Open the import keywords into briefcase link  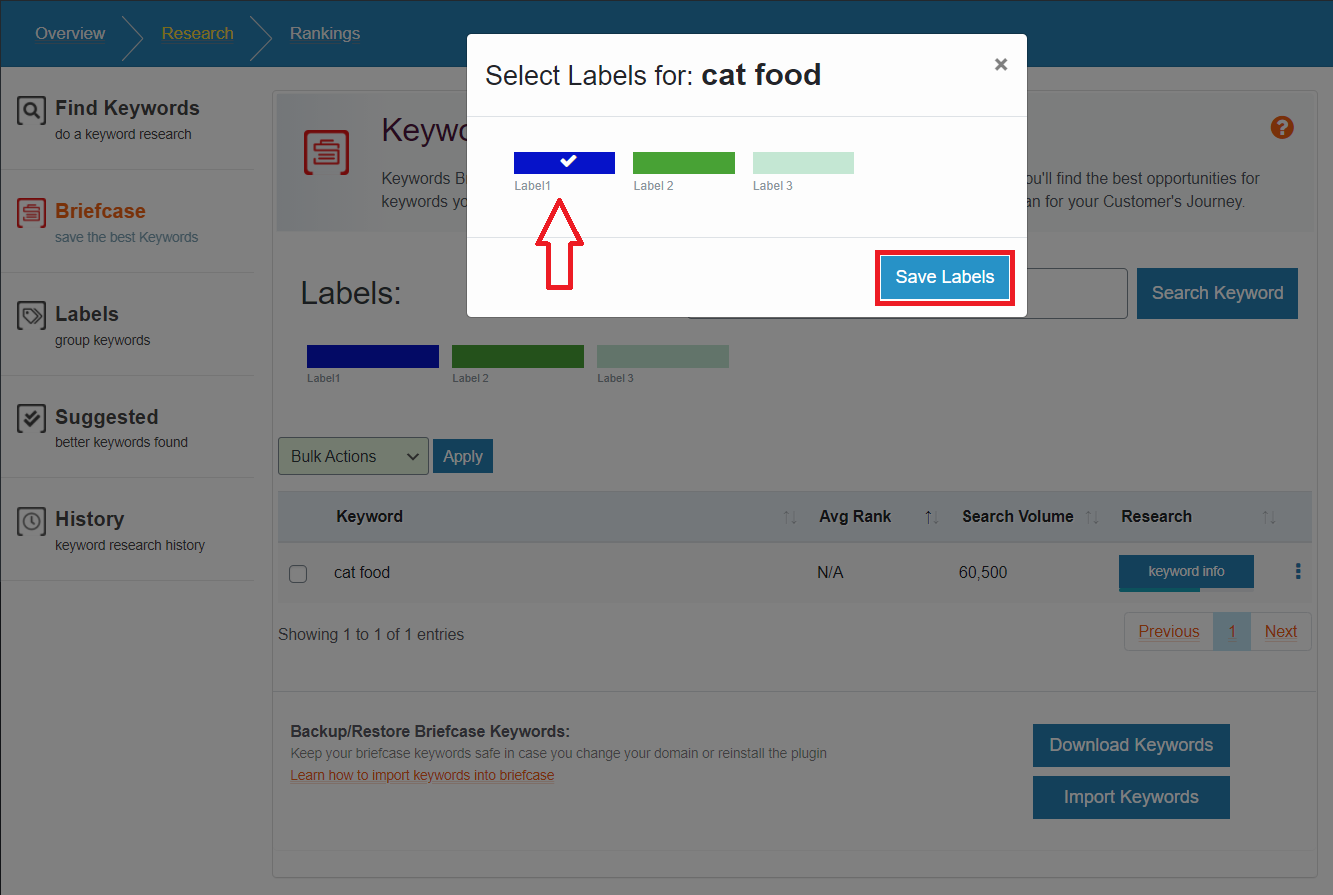(x=422, y=775)
